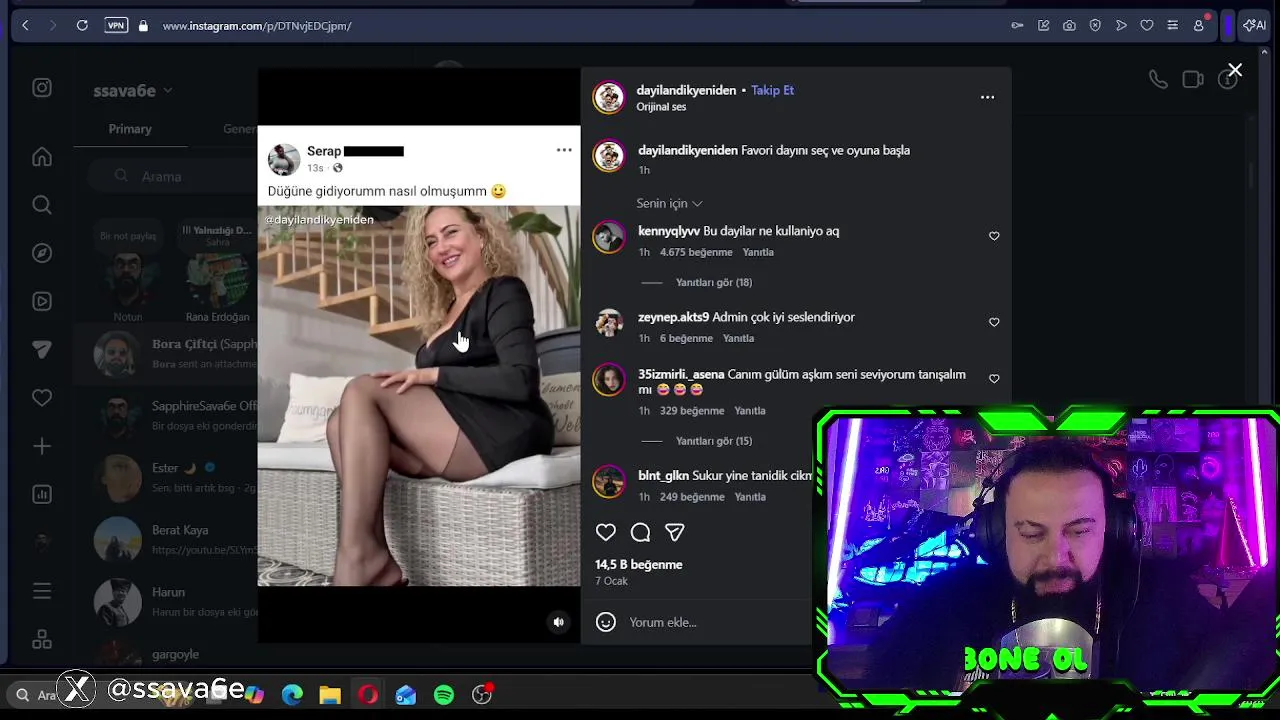Mute or unmute the video sound
The height and width of the screenshot is (720, 1280).
(559, 622)
